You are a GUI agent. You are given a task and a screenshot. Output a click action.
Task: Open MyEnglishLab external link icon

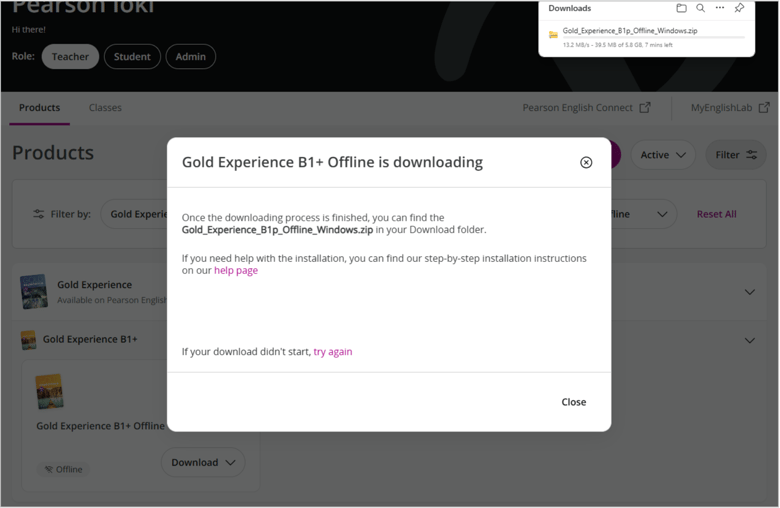764,107
